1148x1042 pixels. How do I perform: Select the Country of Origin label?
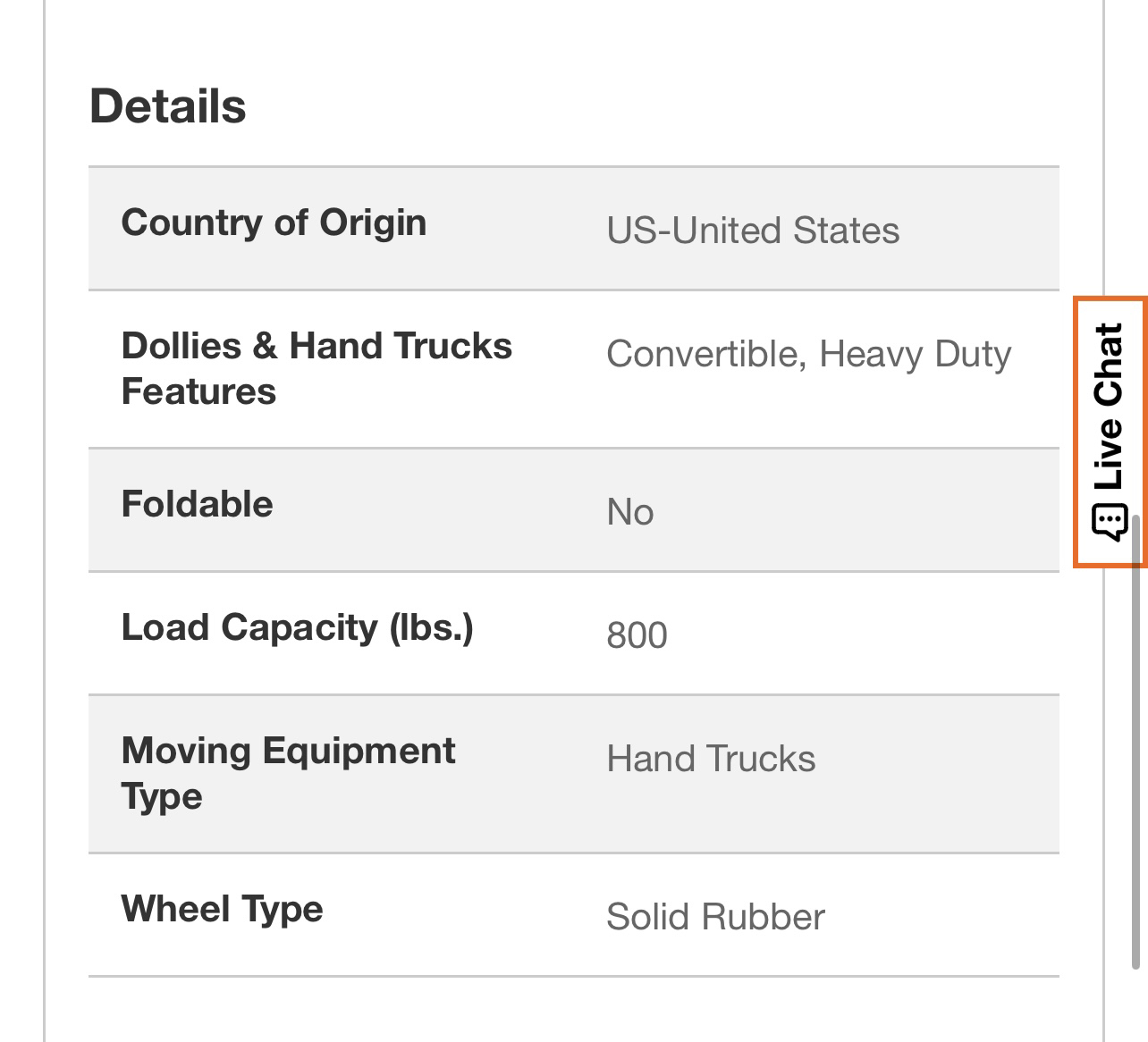point(274,223)
